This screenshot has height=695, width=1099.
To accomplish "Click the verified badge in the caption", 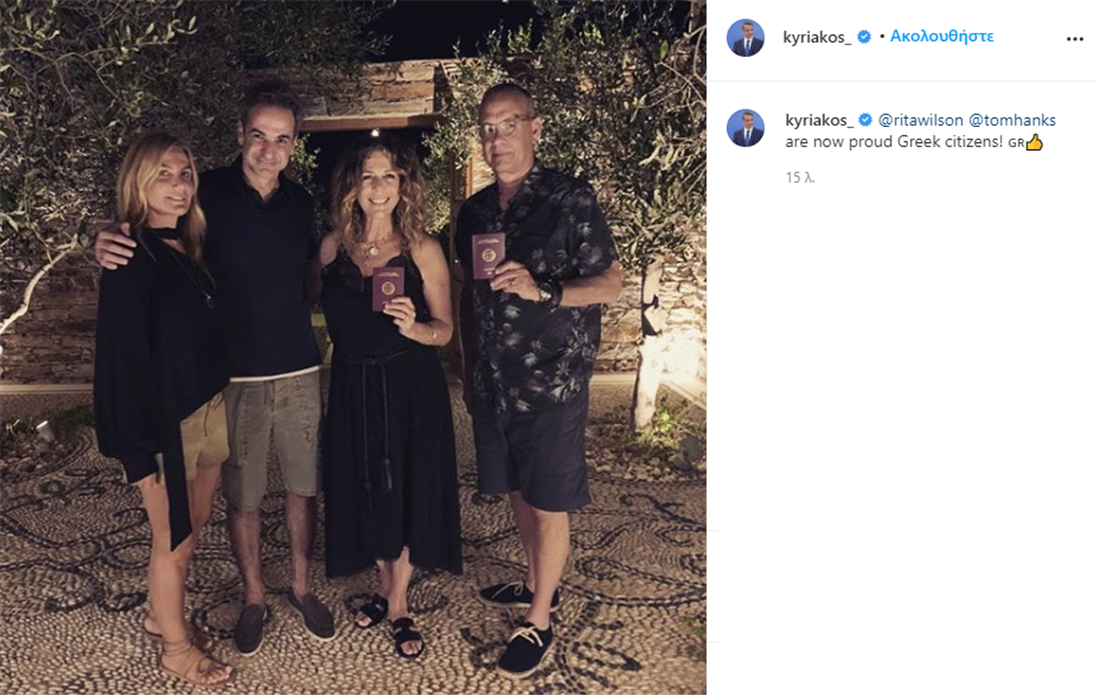I will click(x=866, y=120).
